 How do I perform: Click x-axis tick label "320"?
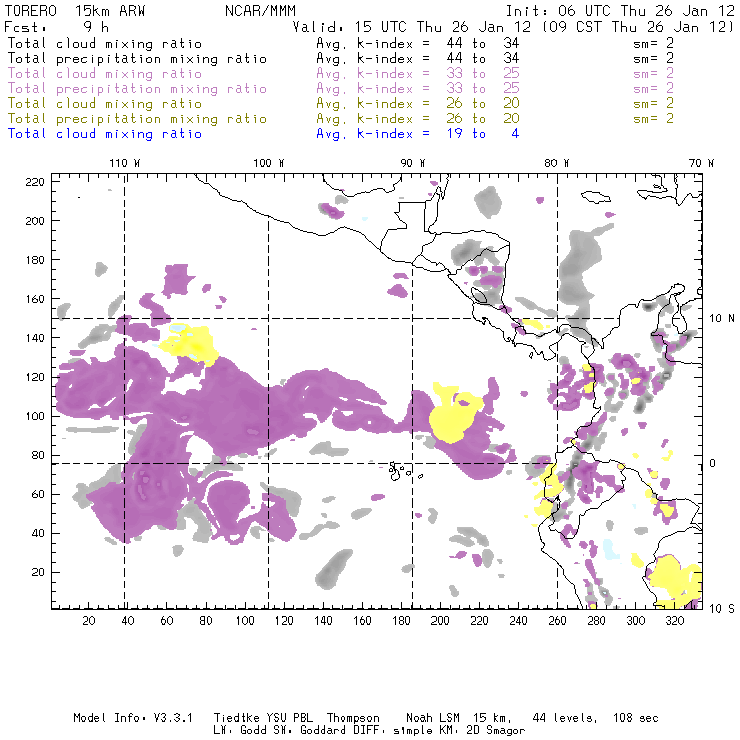tap(674, 621)
